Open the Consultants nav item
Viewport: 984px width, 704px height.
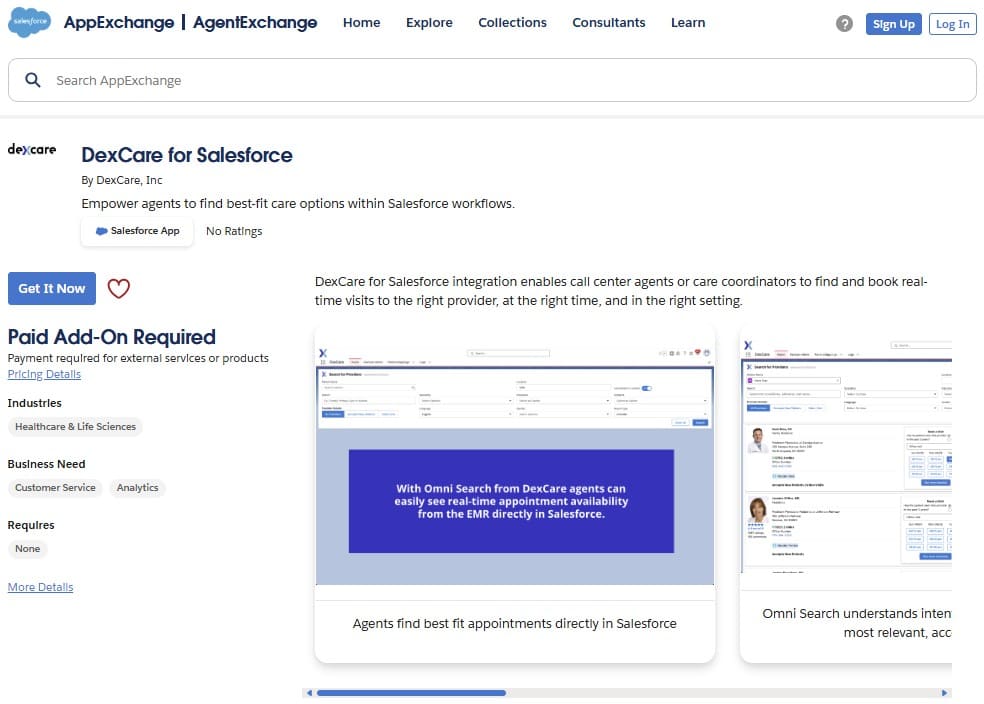[609, 23]
